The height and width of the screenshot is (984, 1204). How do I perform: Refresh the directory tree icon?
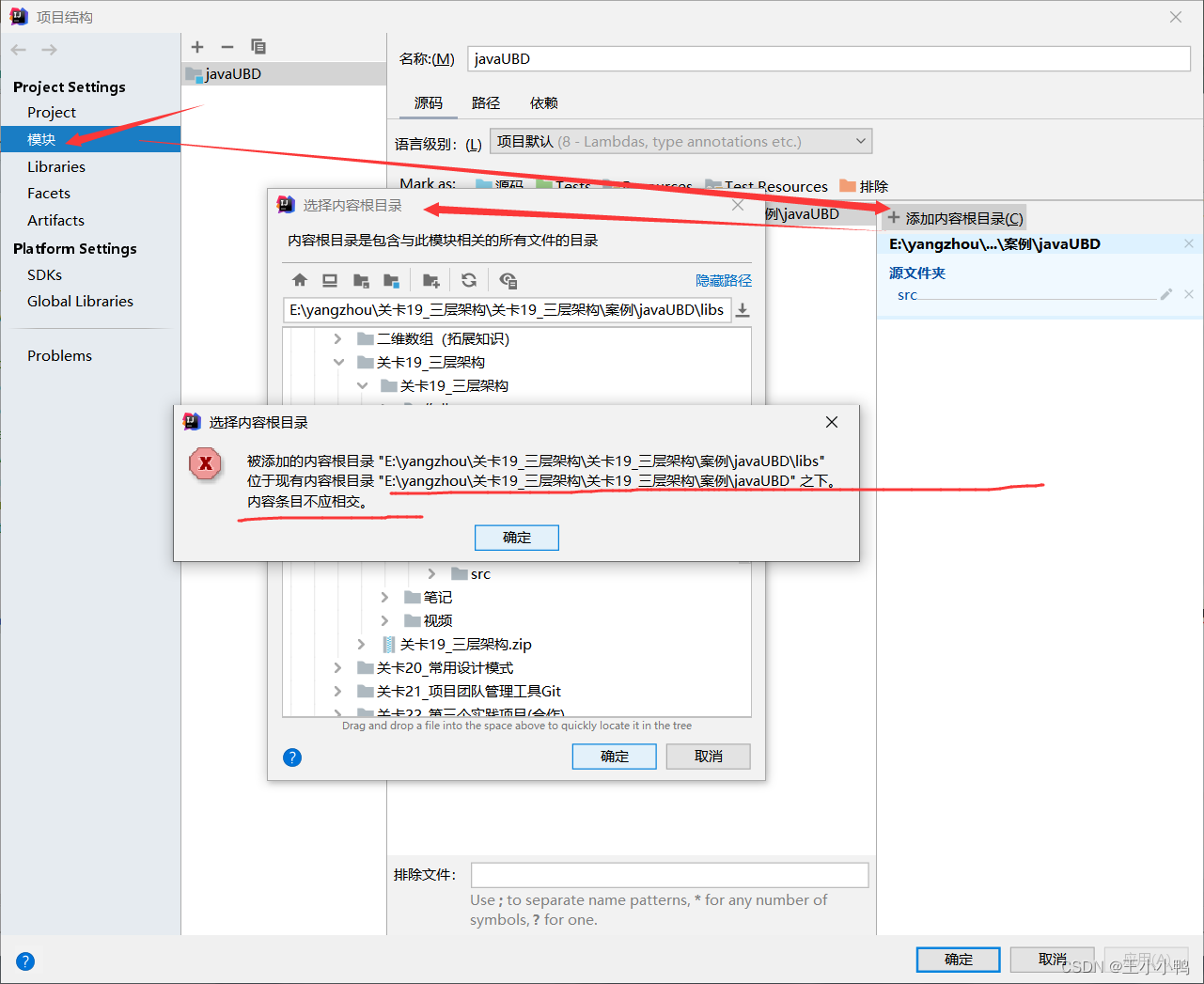click(x=469, y=280)
